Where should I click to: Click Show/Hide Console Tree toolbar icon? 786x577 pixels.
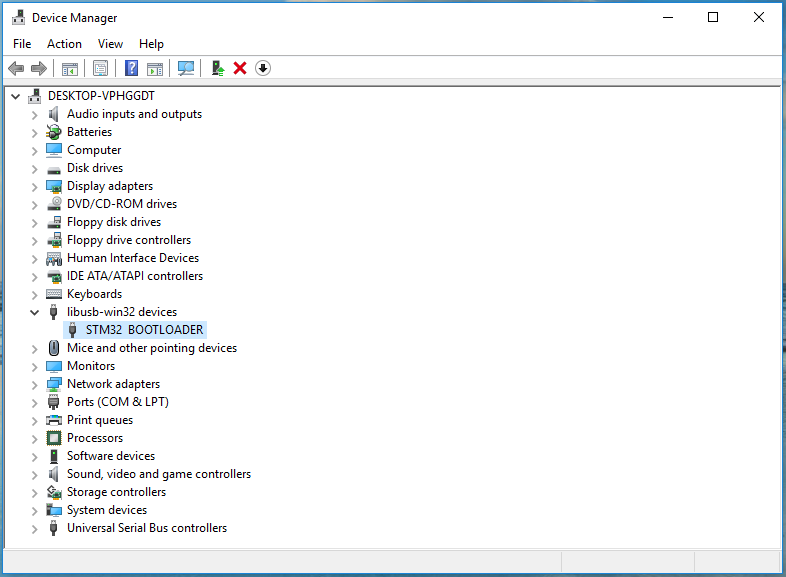point(70,69)
